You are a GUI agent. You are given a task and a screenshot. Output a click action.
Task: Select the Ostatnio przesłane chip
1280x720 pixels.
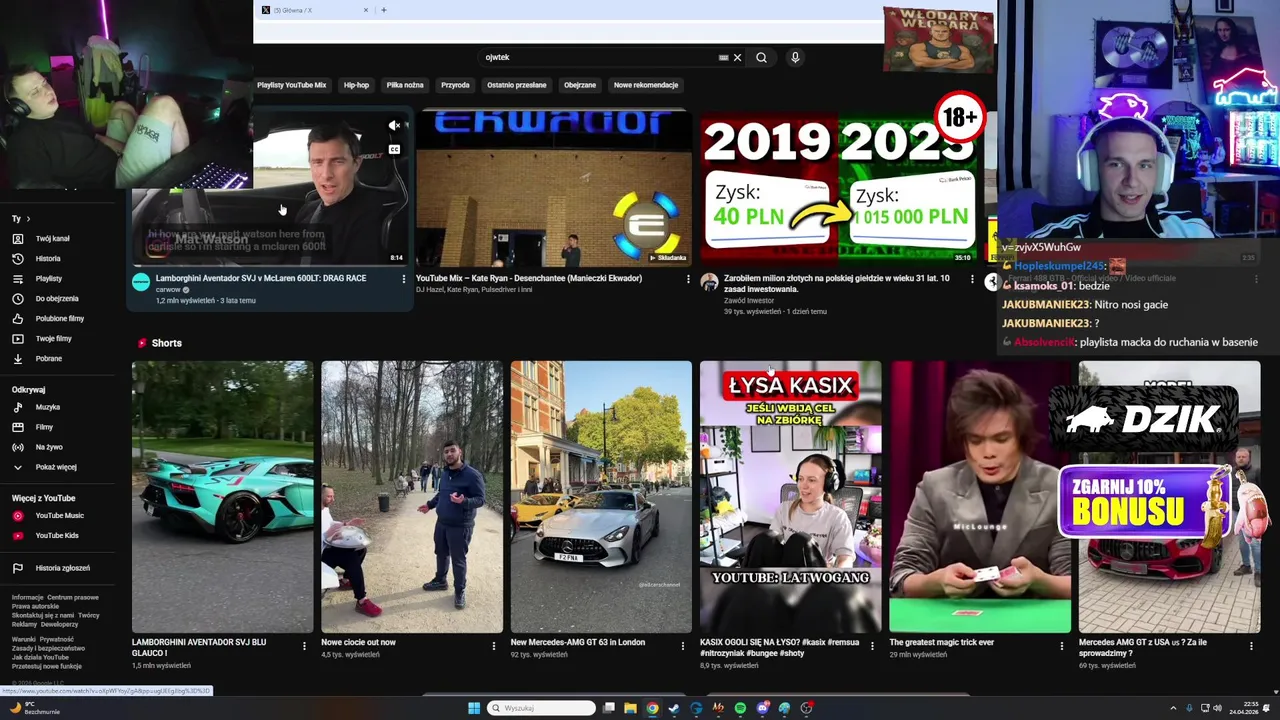[516, 85]
